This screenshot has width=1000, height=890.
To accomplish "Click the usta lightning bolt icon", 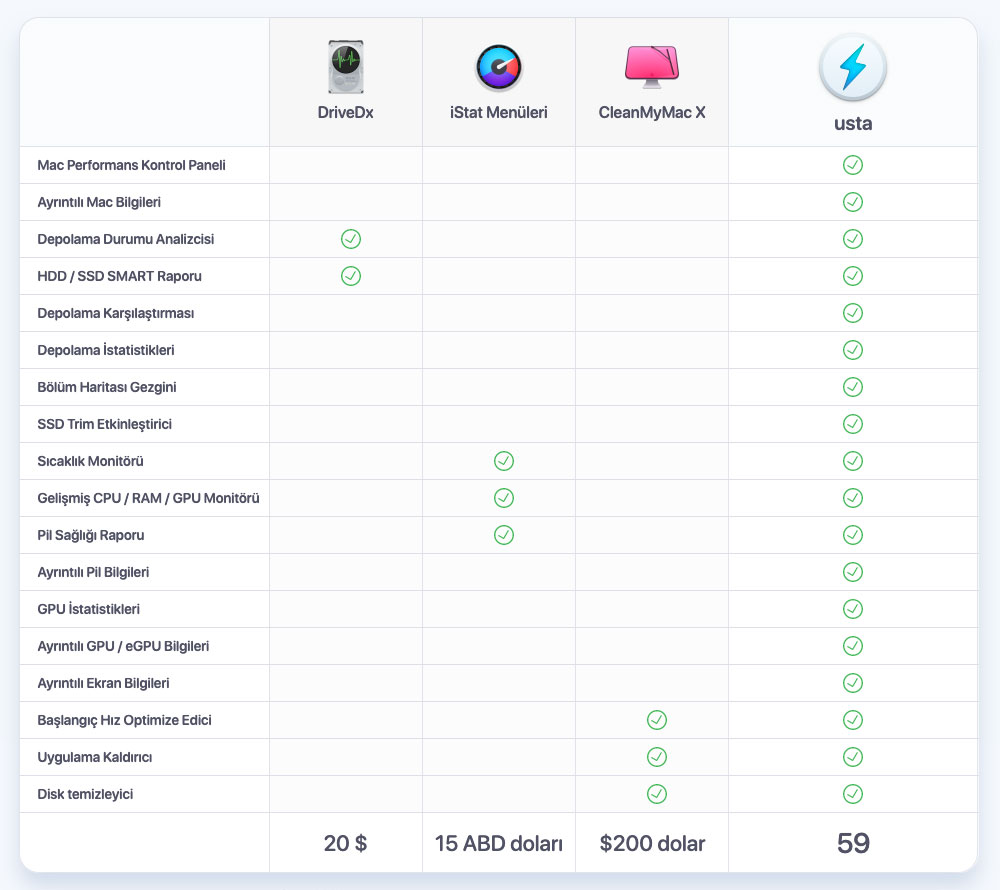I will click(852, 68).
